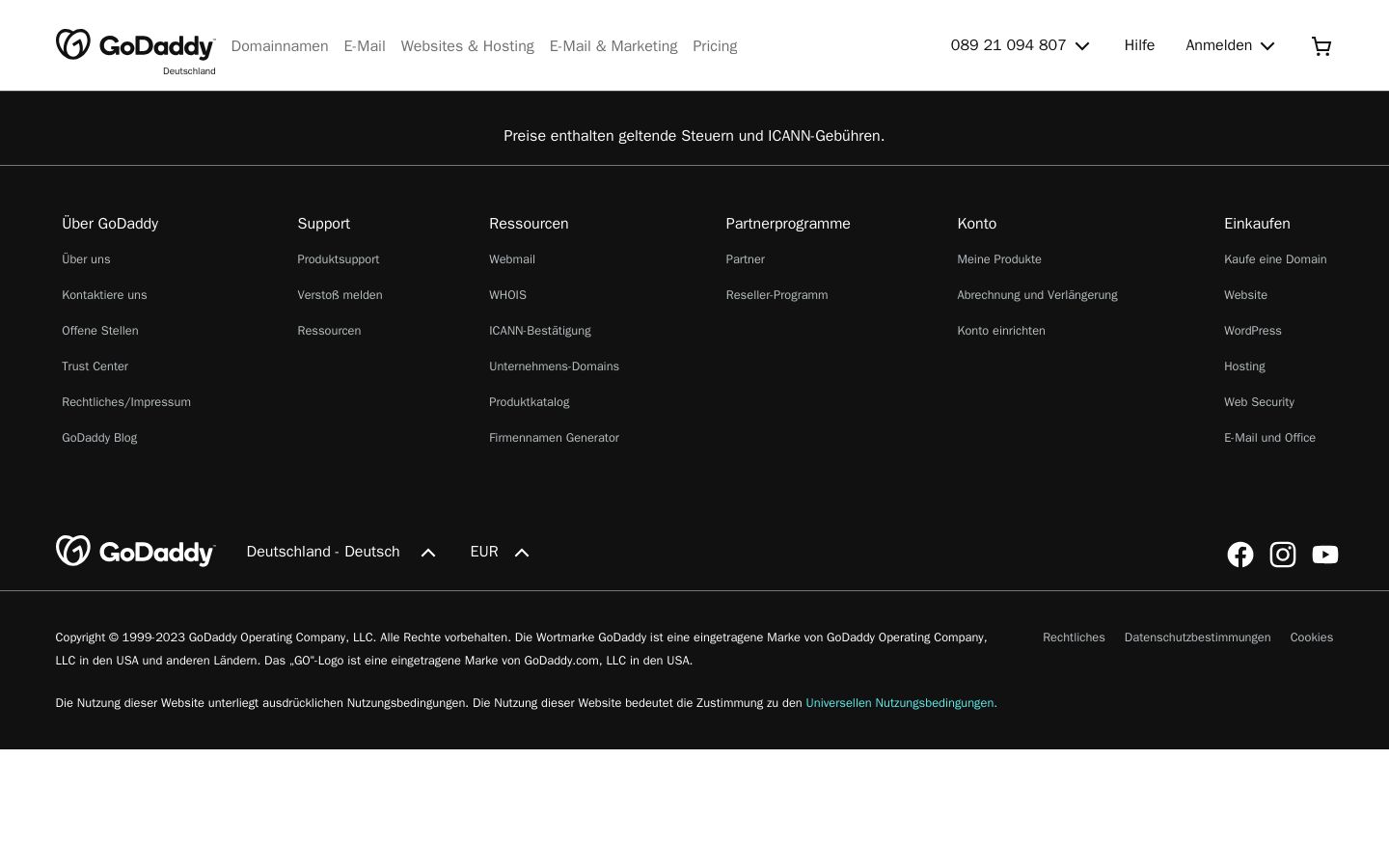The image size is (1389, 868).
Task: Open the WordPress link
Action: pos(1253,331)
